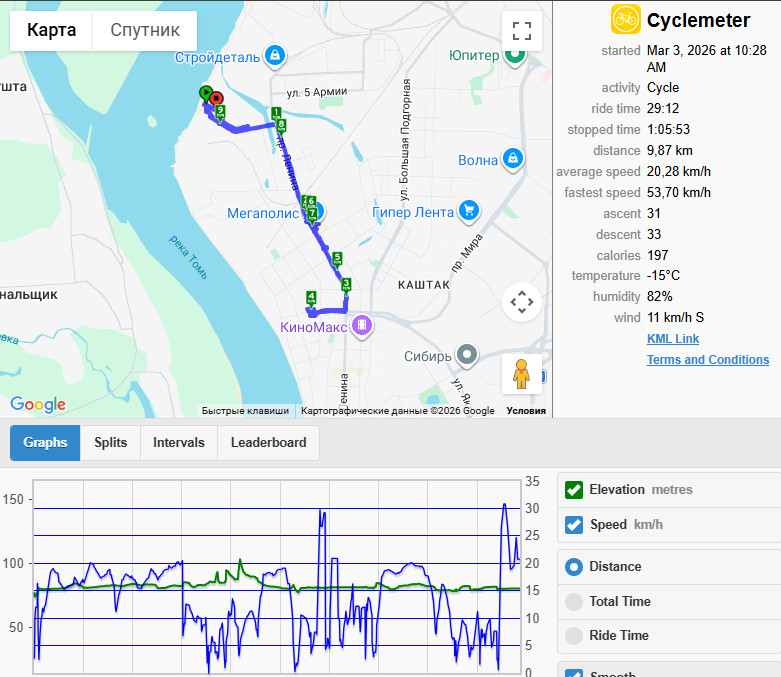Toggle fullscreen map view icon
Screen dimensions: 781x677
(x=521, y=30)
